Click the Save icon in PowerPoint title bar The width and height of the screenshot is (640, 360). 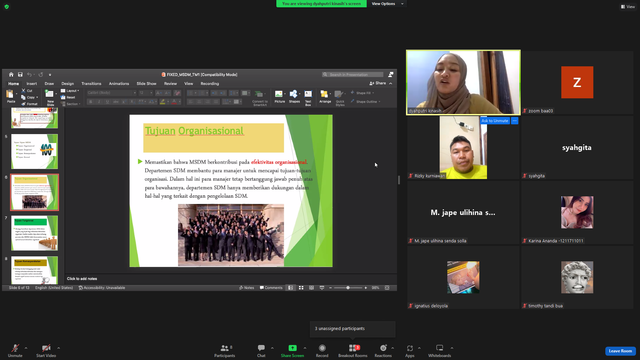20,75
